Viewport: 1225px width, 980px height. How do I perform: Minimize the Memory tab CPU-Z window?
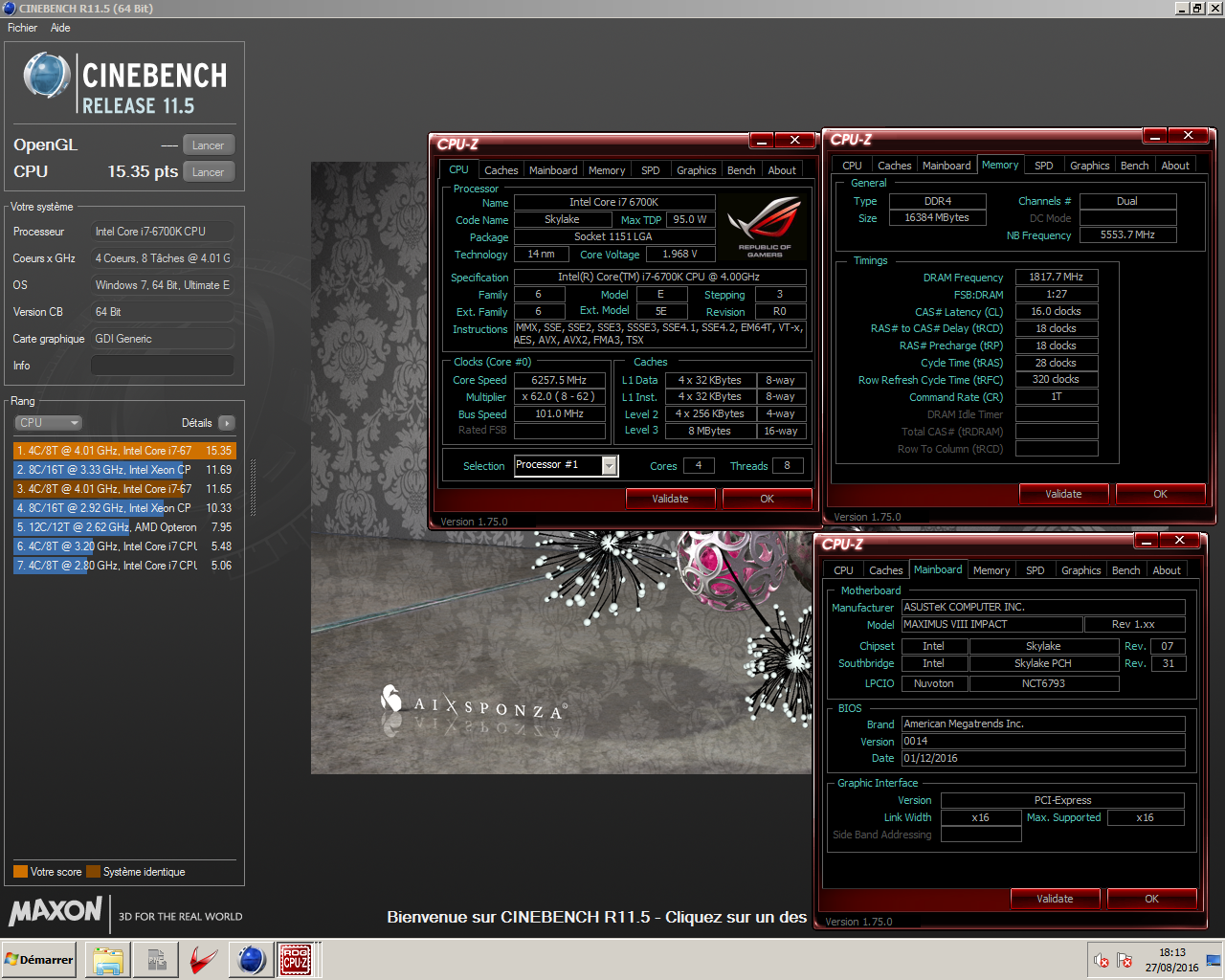tap(1155, 135)
